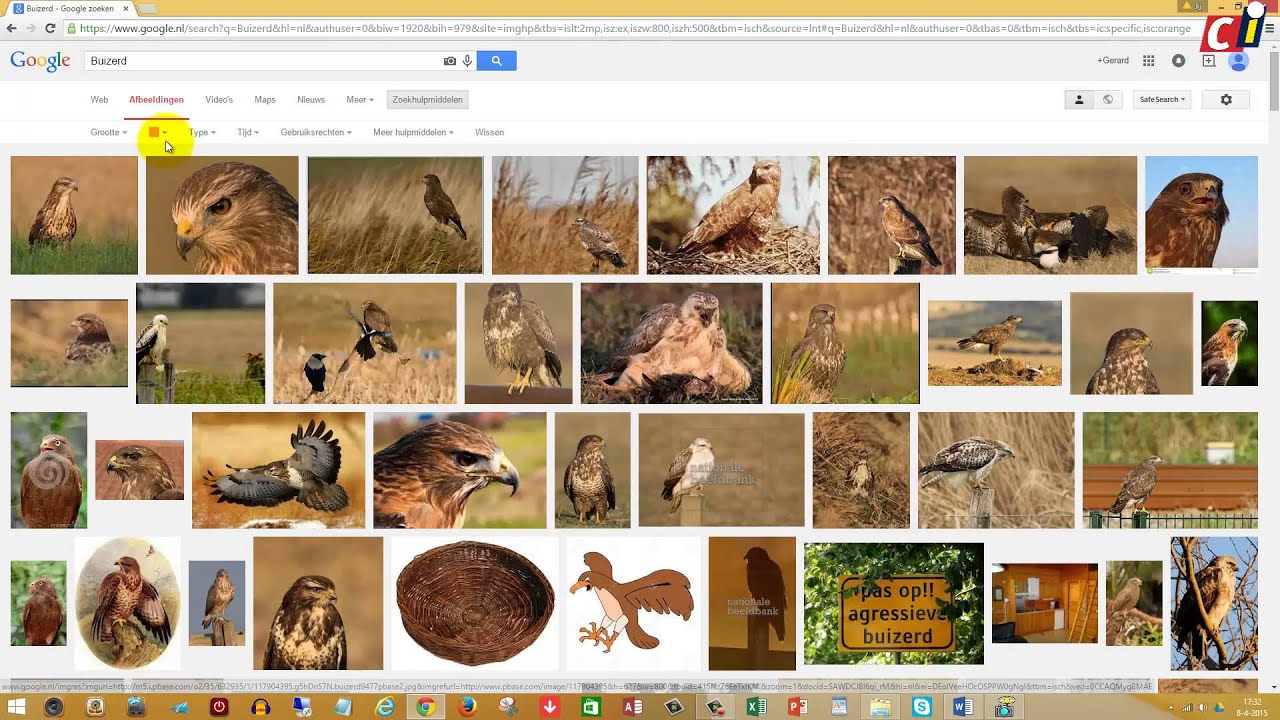The height and width of the screenshot is (720, 1280).
Task: Open Meer hulpmiddelen dropdown
Action: [x=413, y=132]
